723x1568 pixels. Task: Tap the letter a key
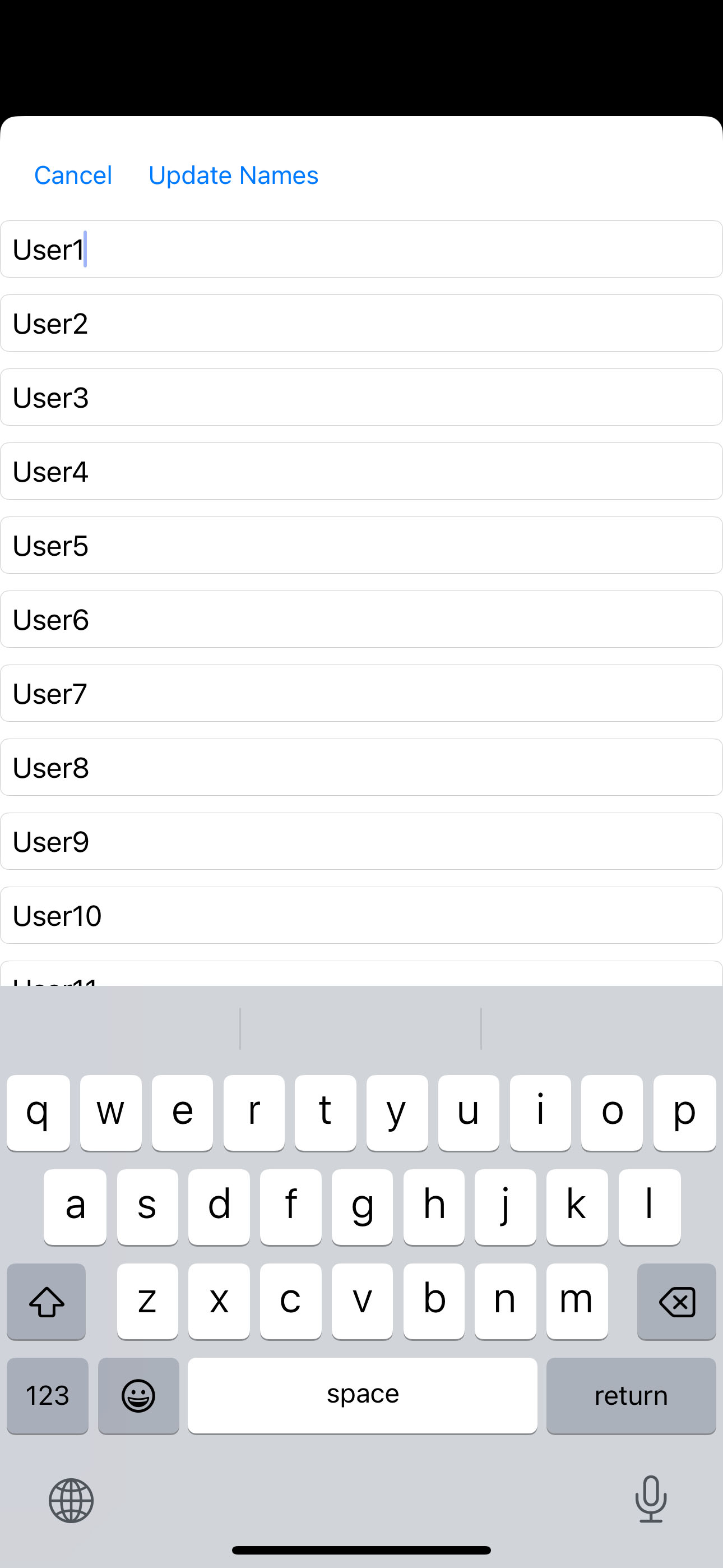pos(75,1206)
